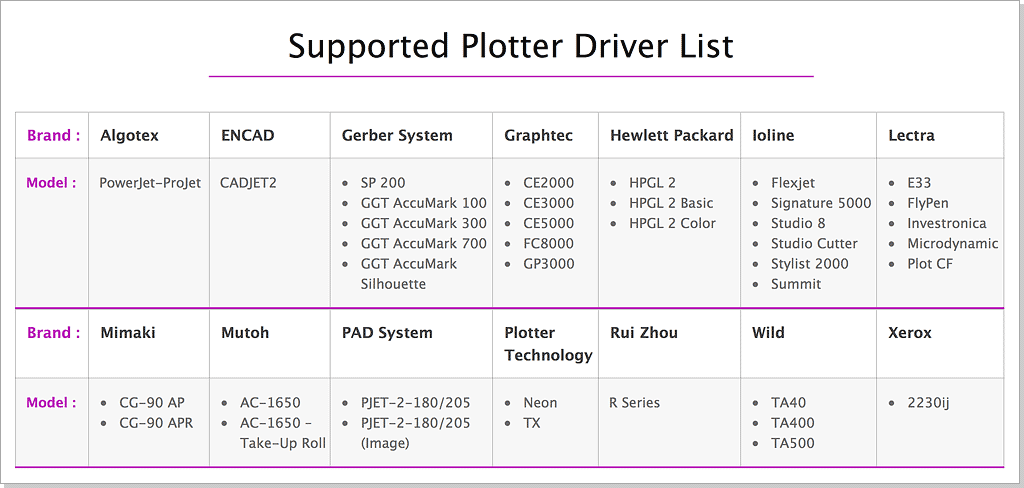Click the Supported Plotter Driver List heading
The height and width of the screenshot is (488, 1024).
pyautogui.click(x=511, y=46)
